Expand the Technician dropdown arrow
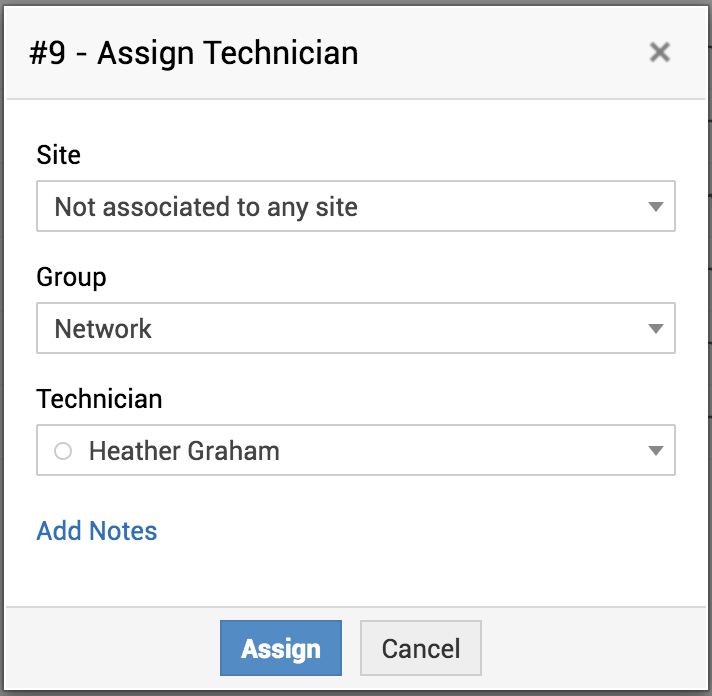 655,451
